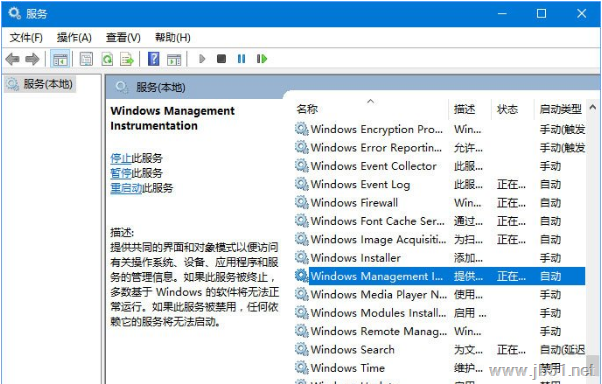Go forward with the right arrow toolbar icon
The image size is (602, 384).
tap(32, 59)
